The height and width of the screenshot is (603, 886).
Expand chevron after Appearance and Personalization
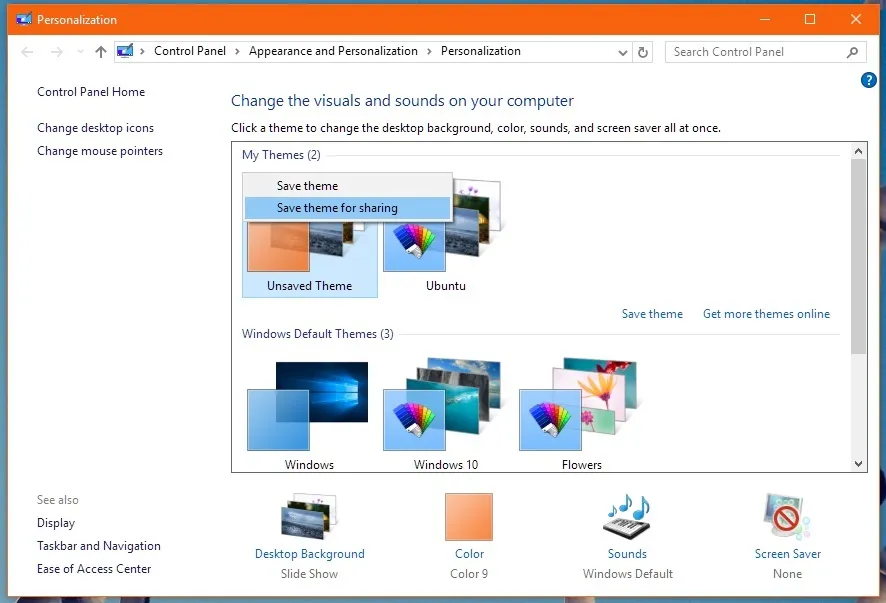[429, 51]
